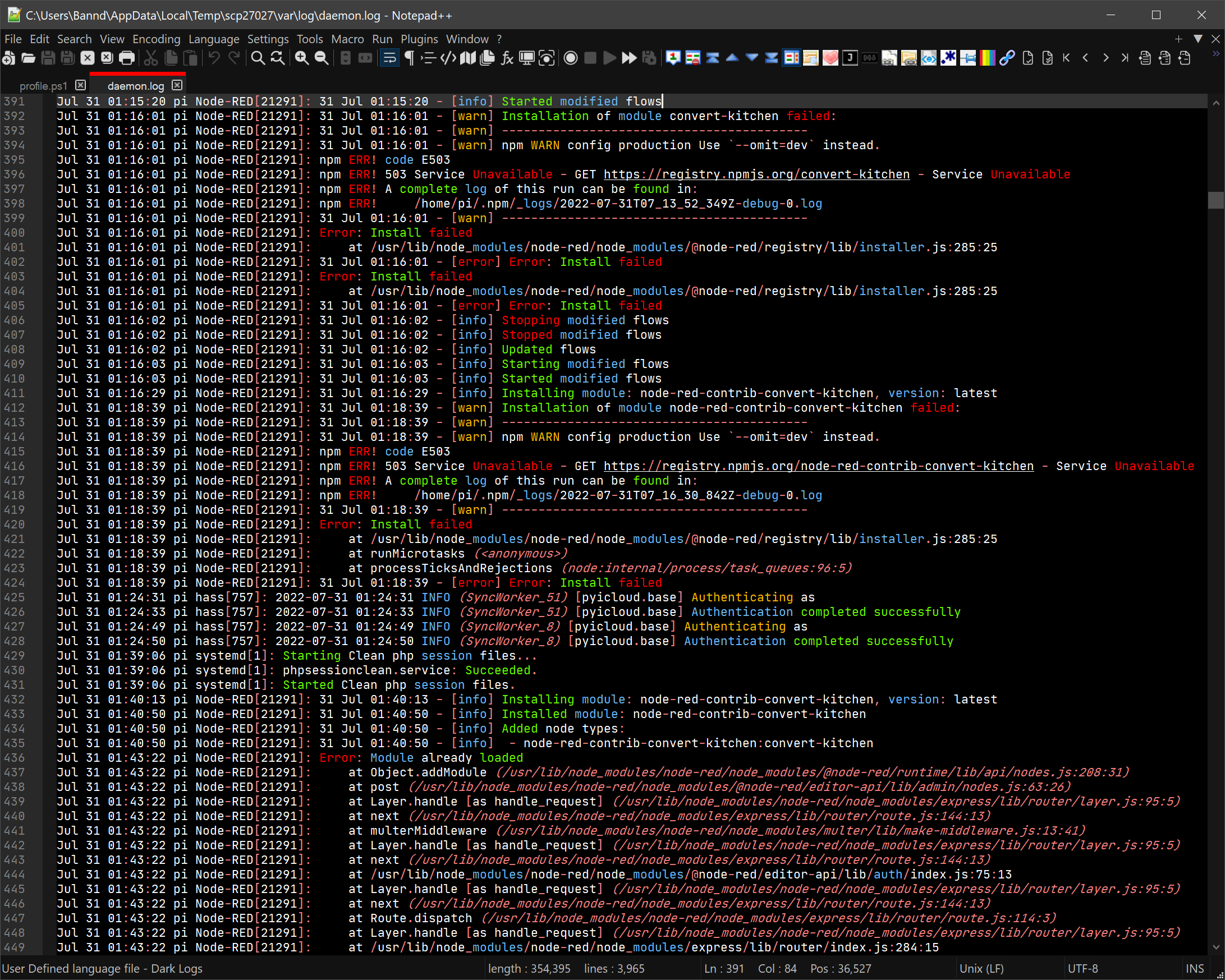
Task: Print the document with the printer icon
Action: [127, 58]
